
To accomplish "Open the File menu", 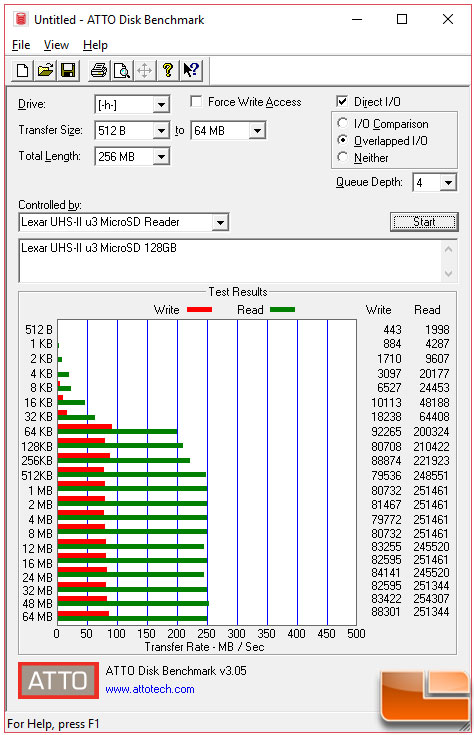I will 21,45.
